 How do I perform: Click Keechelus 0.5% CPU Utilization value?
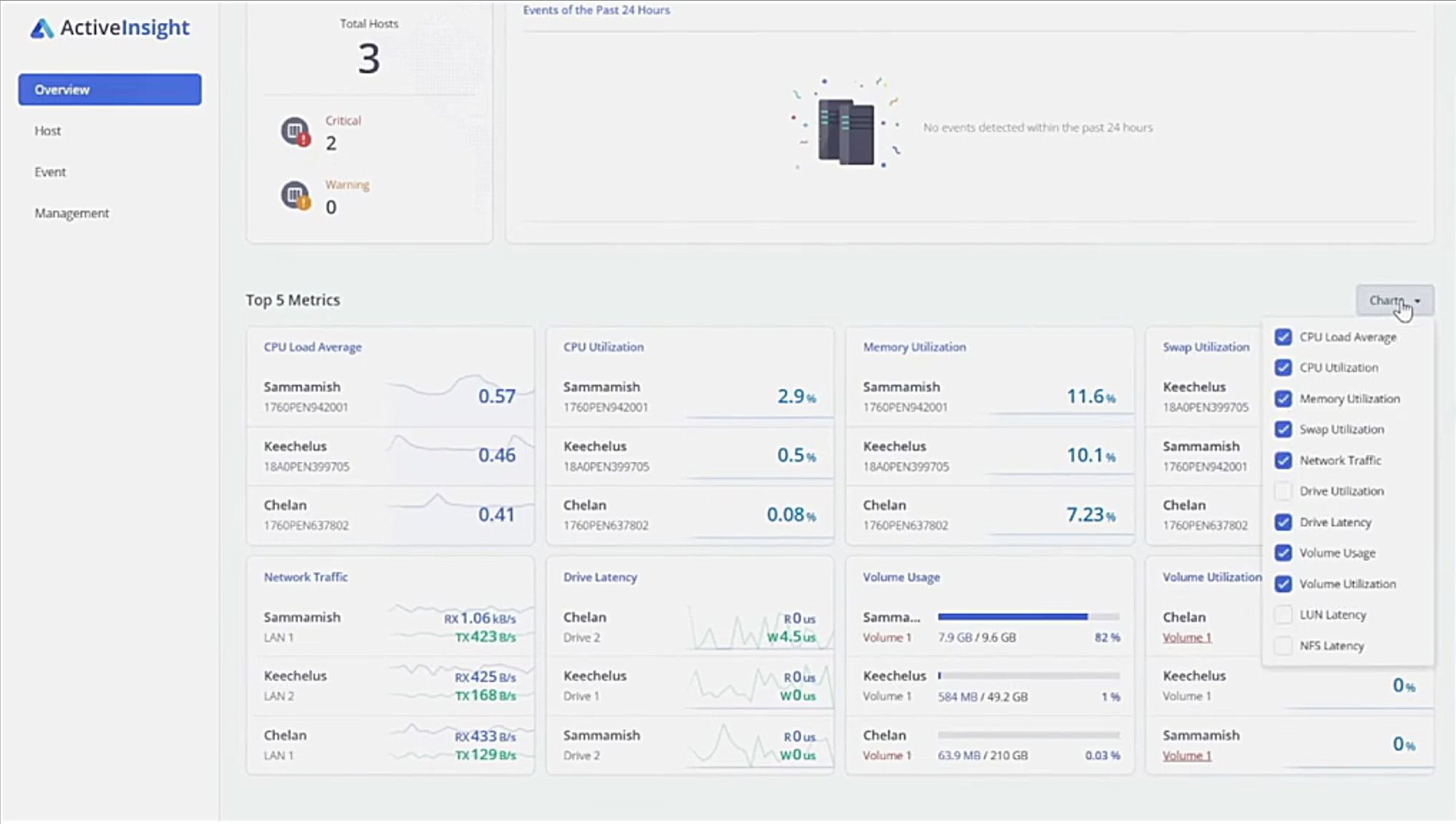pos(796,456)
